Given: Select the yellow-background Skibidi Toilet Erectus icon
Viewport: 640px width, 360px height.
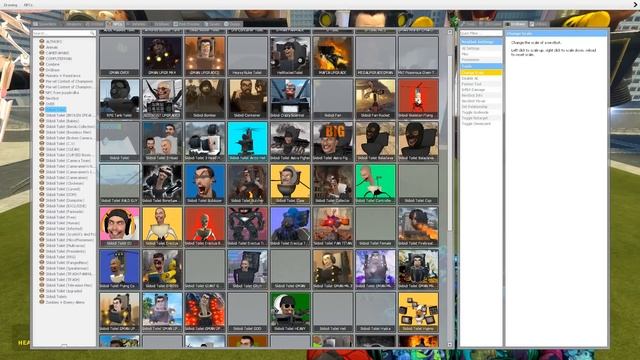Looking at the screenshot, I should 162,227.
